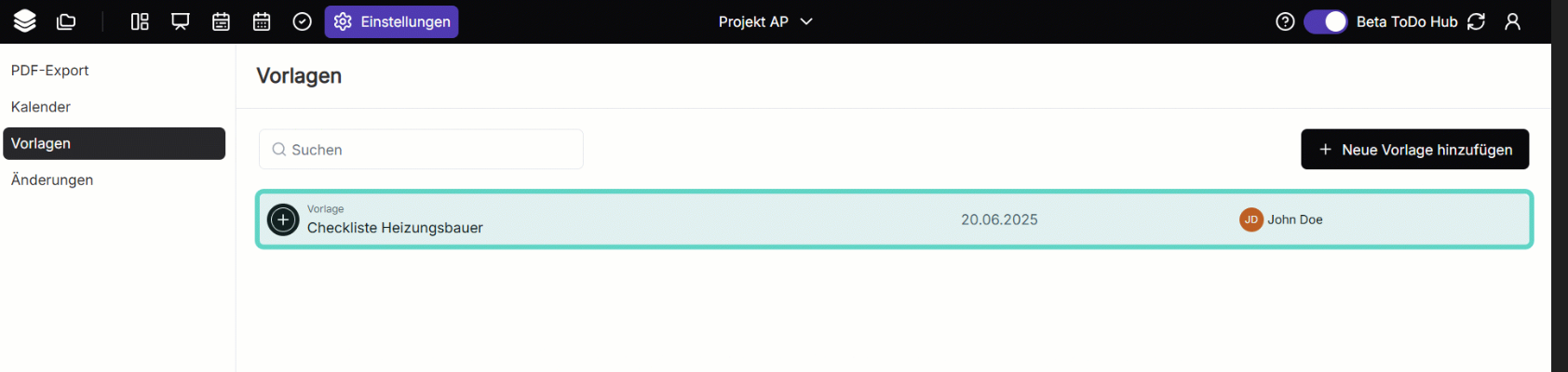Open the dashboard layout icon
Screen dimensions: 1568x372
tap(140, 21)
